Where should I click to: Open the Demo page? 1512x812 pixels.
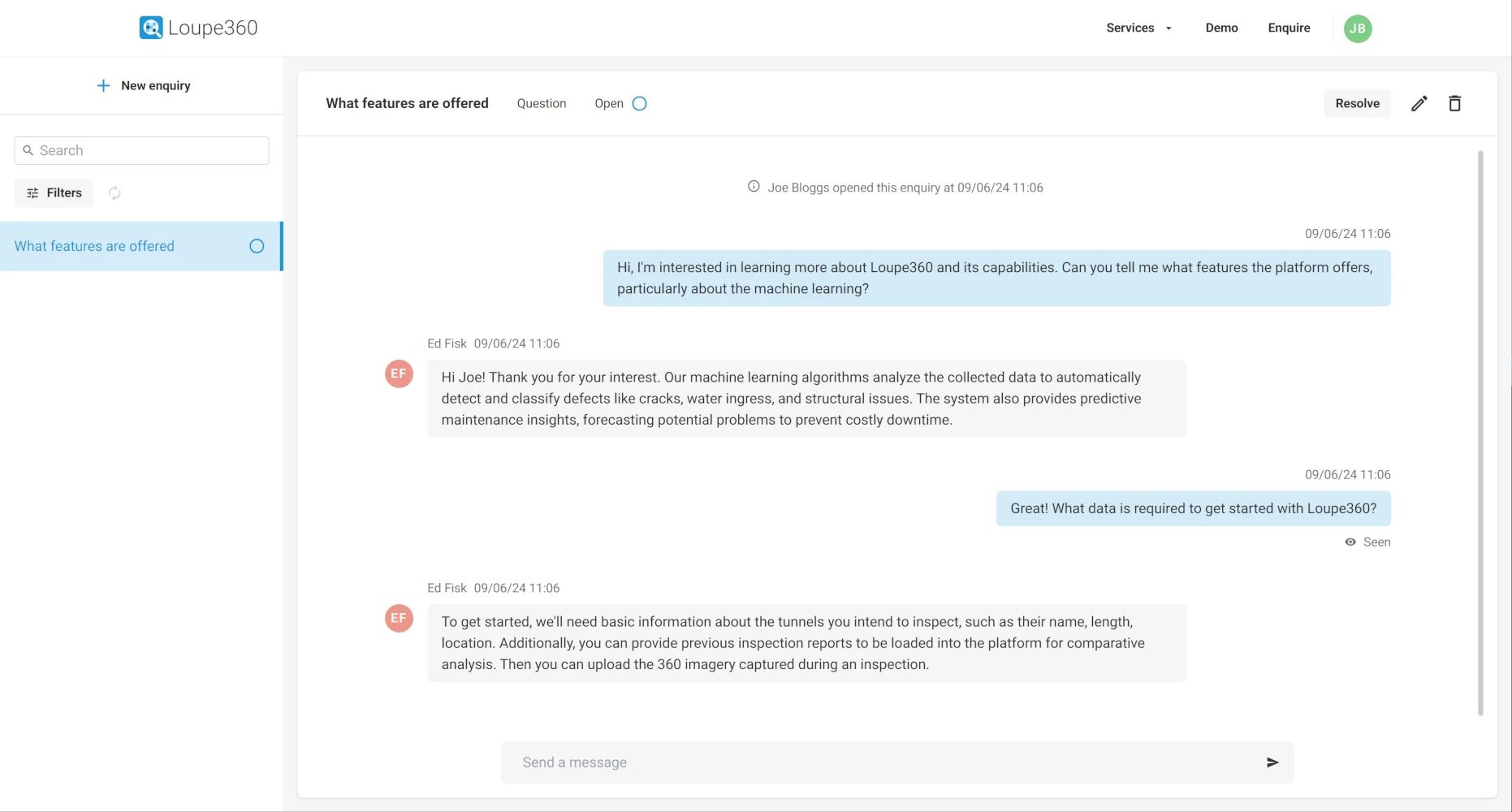[1221, 28]
